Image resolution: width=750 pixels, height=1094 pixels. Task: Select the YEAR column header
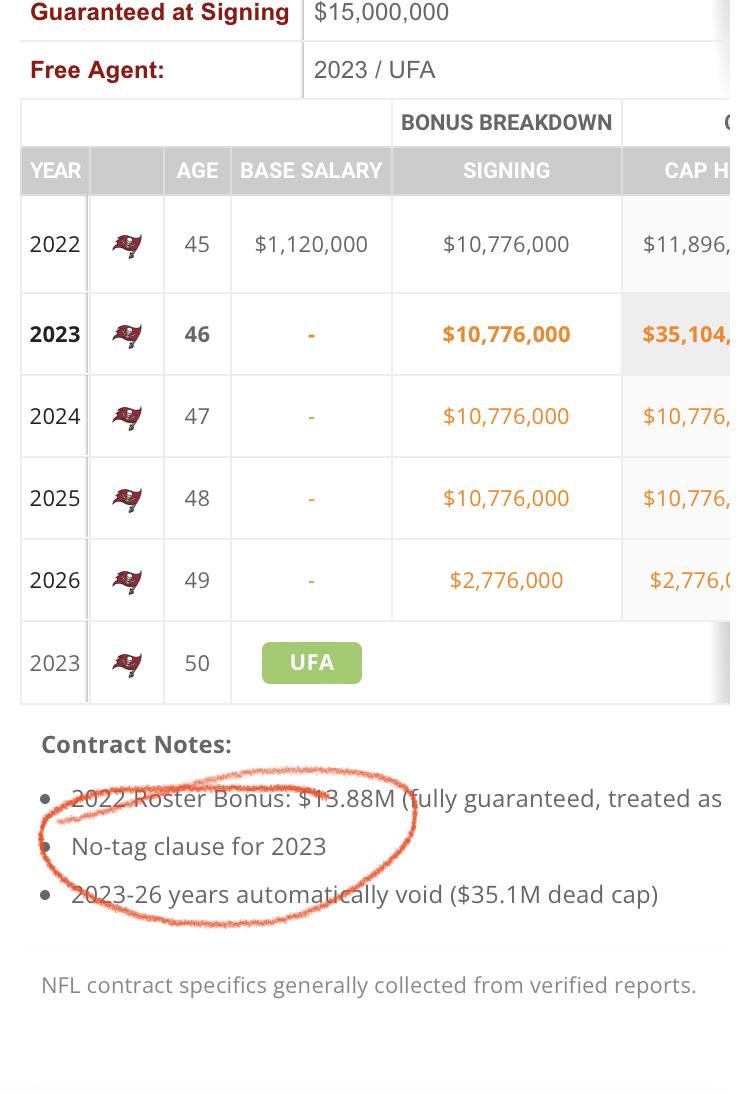click(55, 171)
